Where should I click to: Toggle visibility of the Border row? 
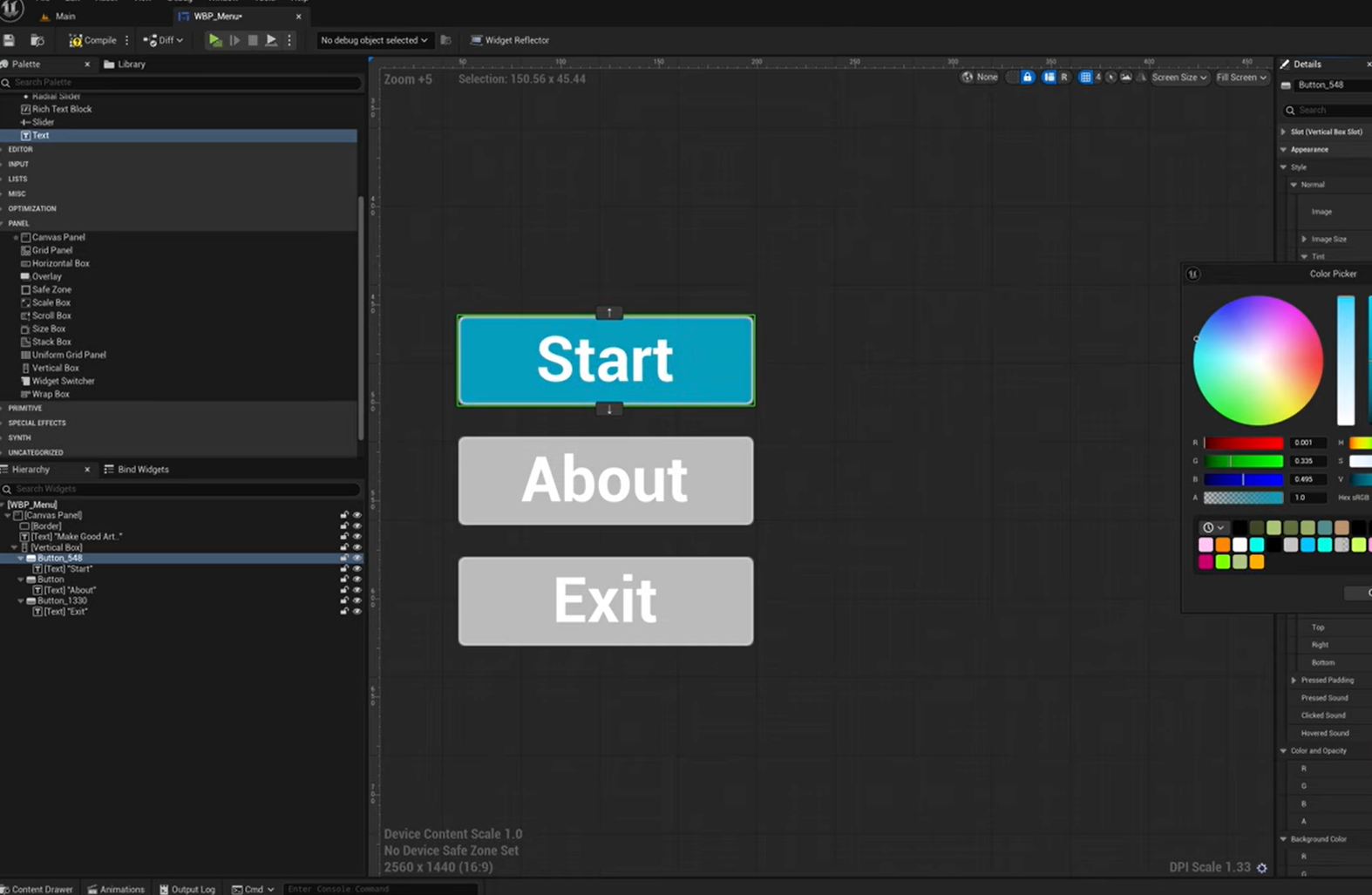(357, 526)
